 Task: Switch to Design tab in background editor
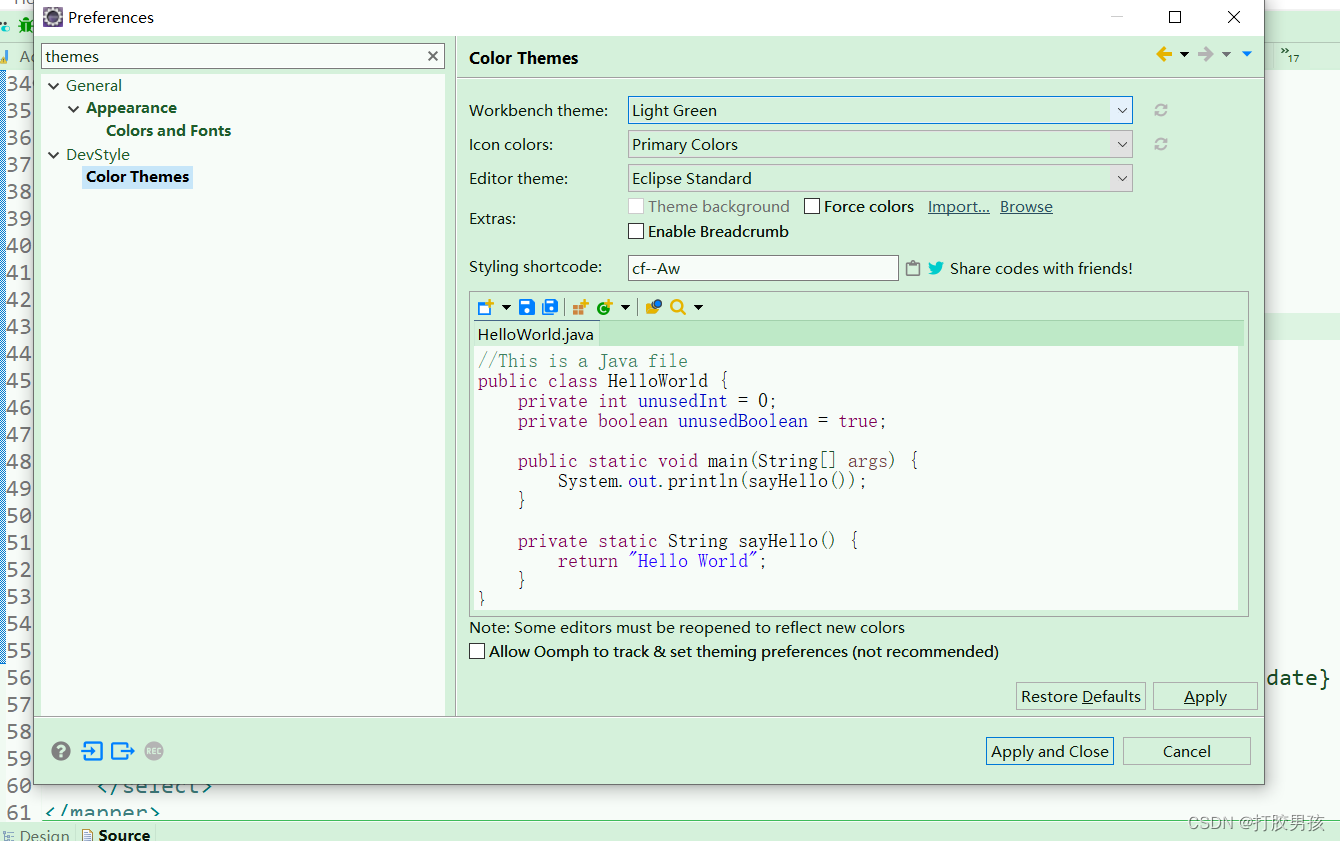tap(36, 833)
